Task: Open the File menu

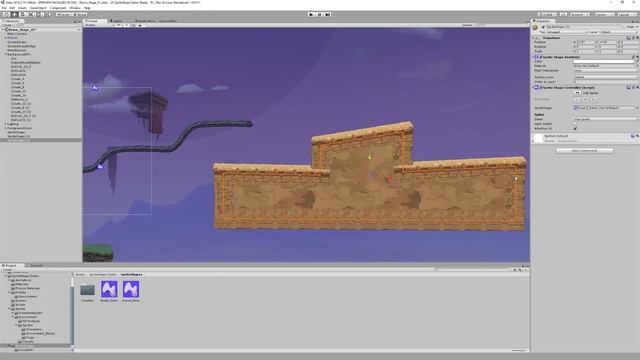Action: 4,8
